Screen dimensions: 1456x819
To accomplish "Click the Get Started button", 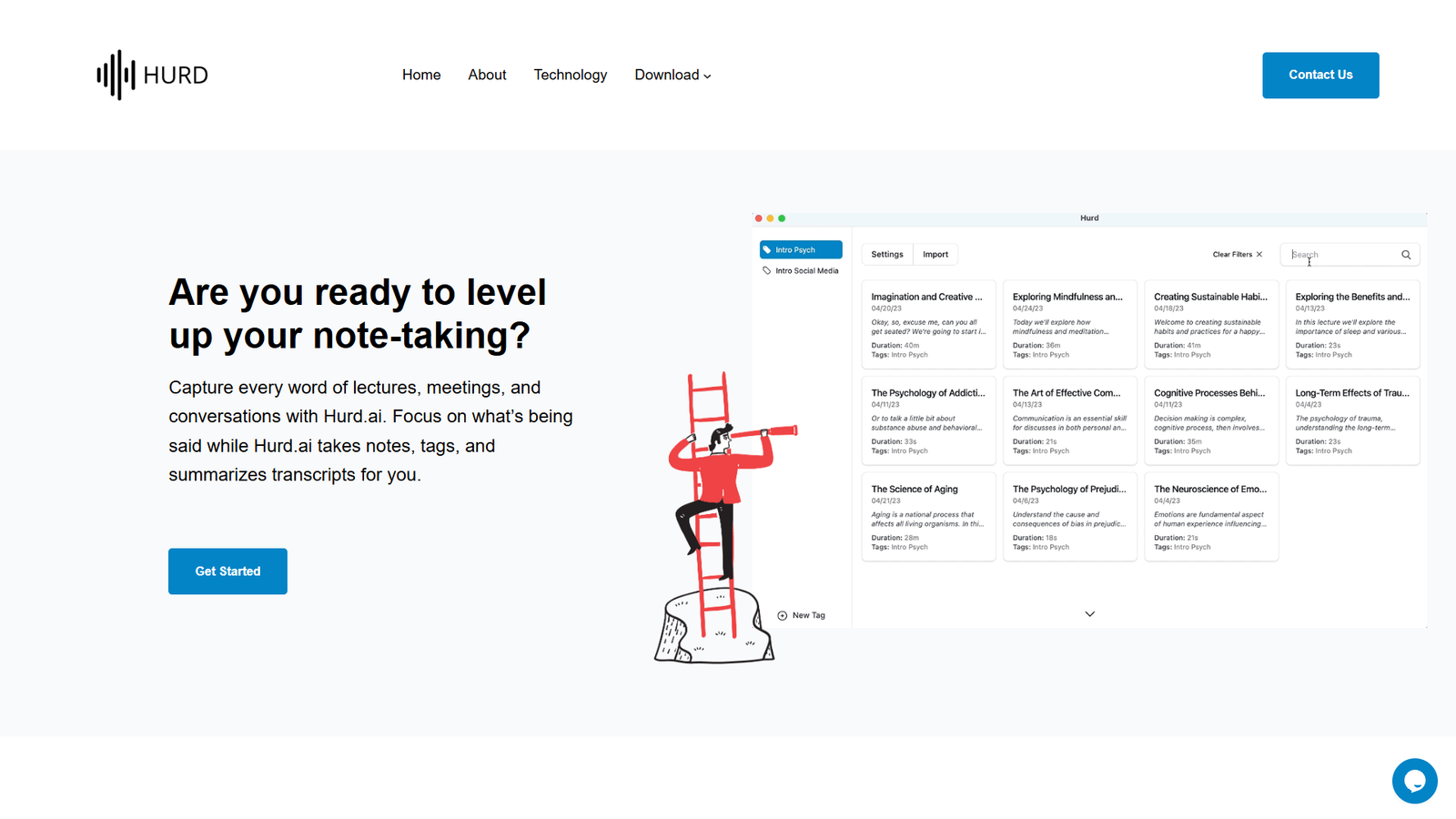I will tap(227, 571).
